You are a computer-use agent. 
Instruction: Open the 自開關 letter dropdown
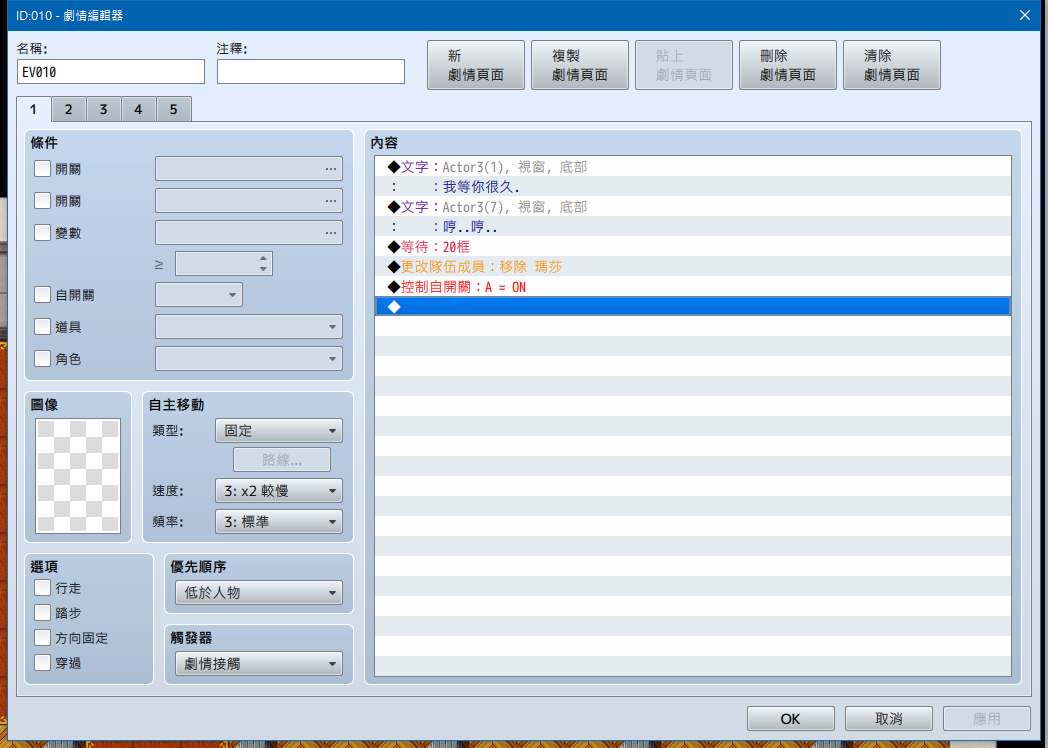(199, 295)
